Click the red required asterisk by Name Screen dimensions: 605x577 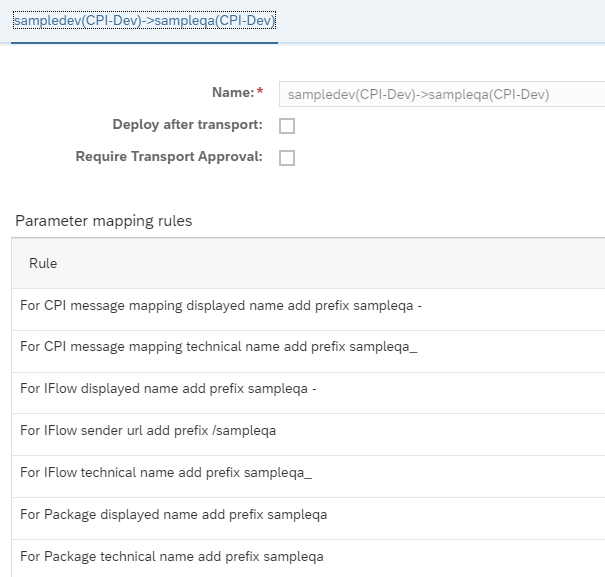tap(260, 91)
